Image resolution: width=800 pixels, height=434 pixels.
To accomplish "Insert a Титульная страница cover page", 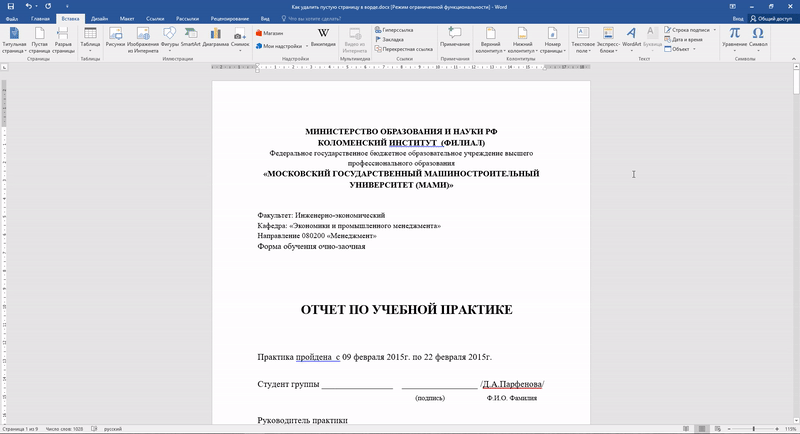I will click(x=14, y=41).
